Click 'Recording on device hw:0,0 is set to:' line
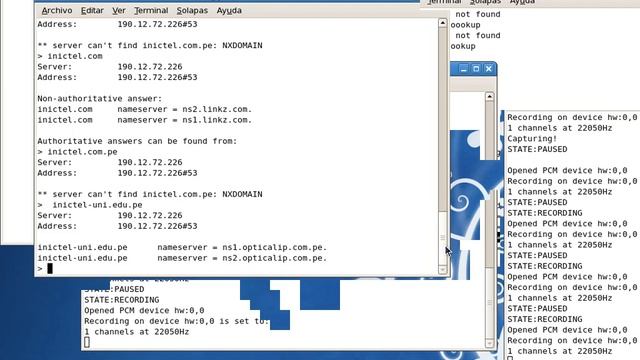This screenshot has width=640, height=360. [177, 321]
